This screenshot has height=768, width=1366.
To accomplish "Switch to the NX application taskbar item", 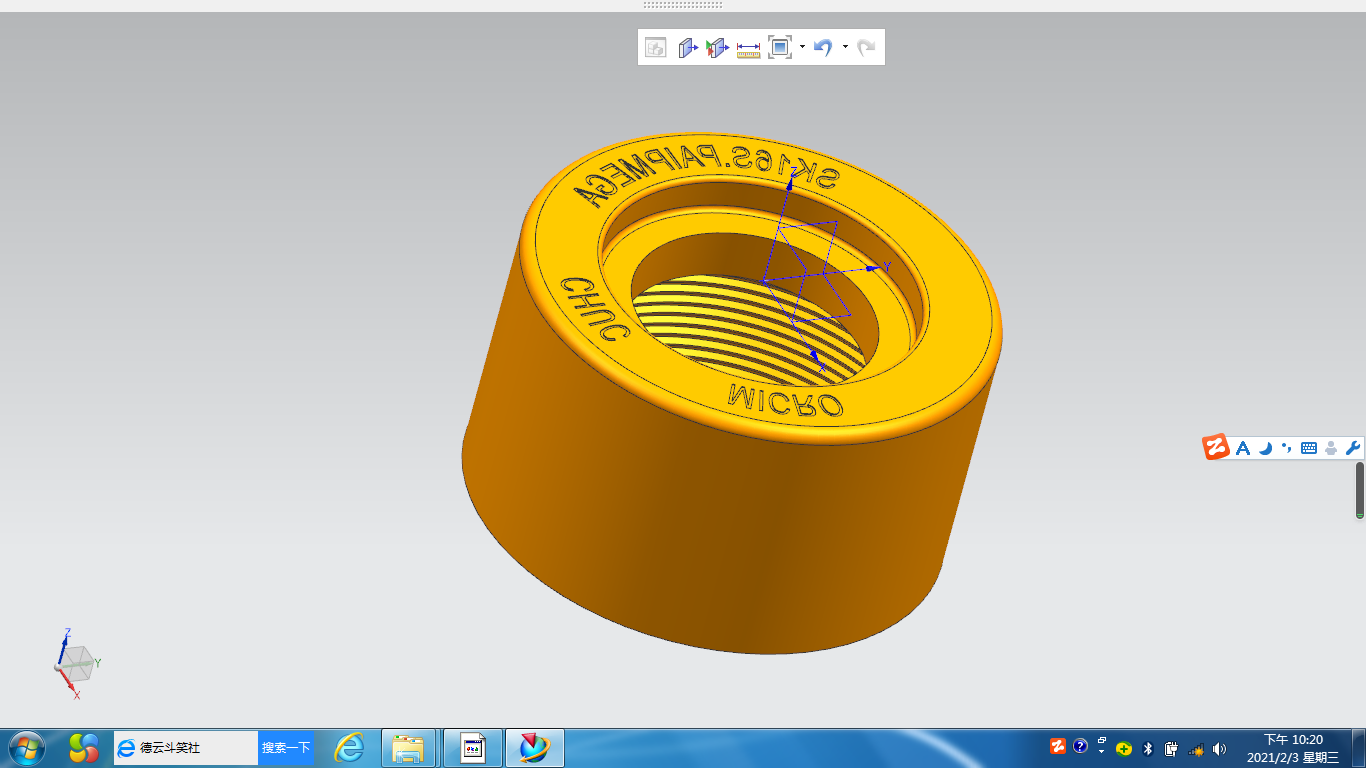I will point(535,748).
